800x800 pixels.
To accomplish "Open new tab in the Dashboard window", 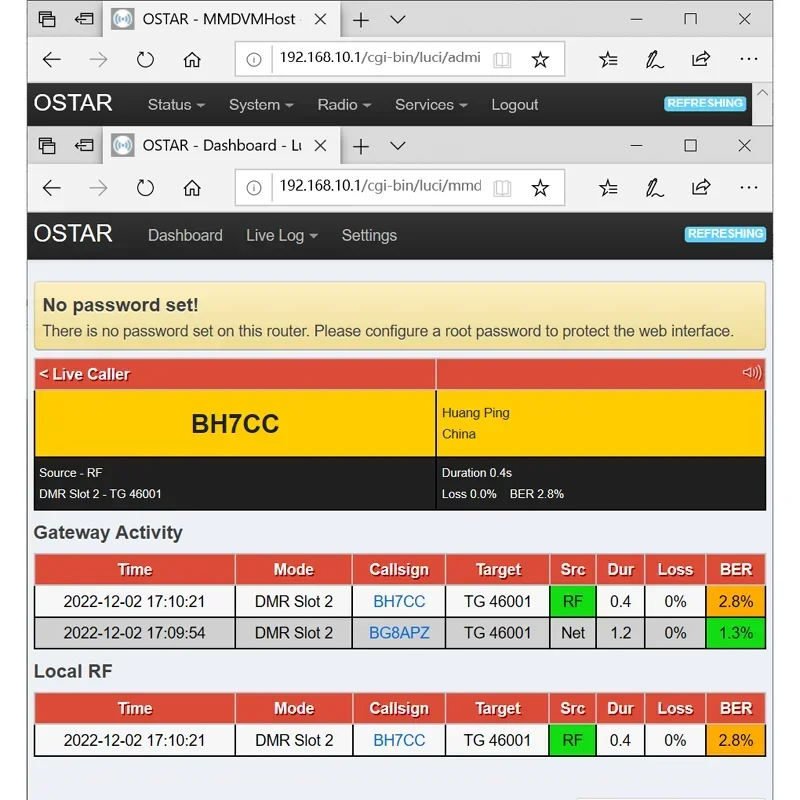I will tap(361, 146).
